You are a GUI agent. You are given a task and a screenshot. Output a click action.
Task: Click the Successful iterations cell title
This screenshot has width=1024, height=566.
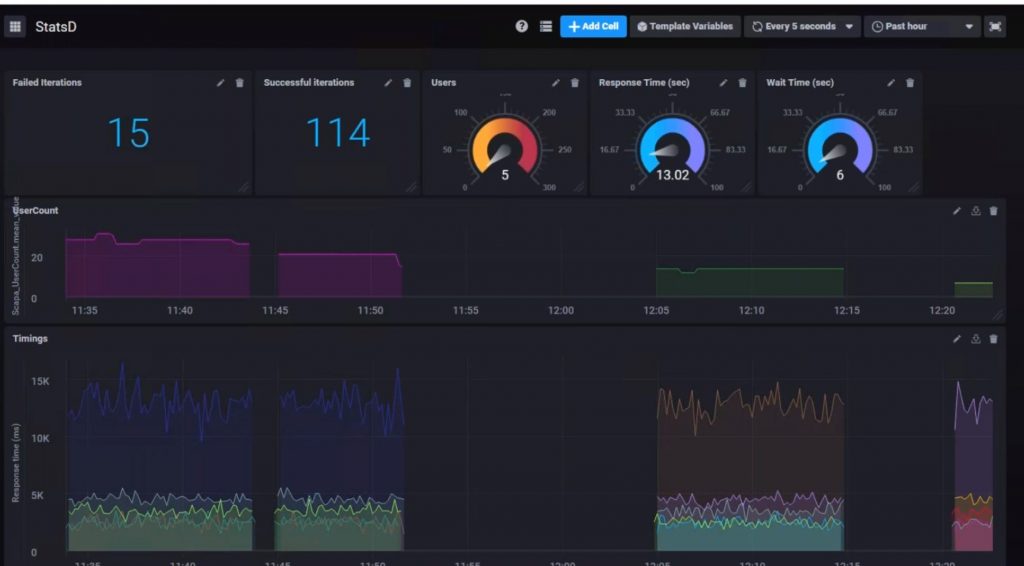pyautogui.click(x=308, y=83)
